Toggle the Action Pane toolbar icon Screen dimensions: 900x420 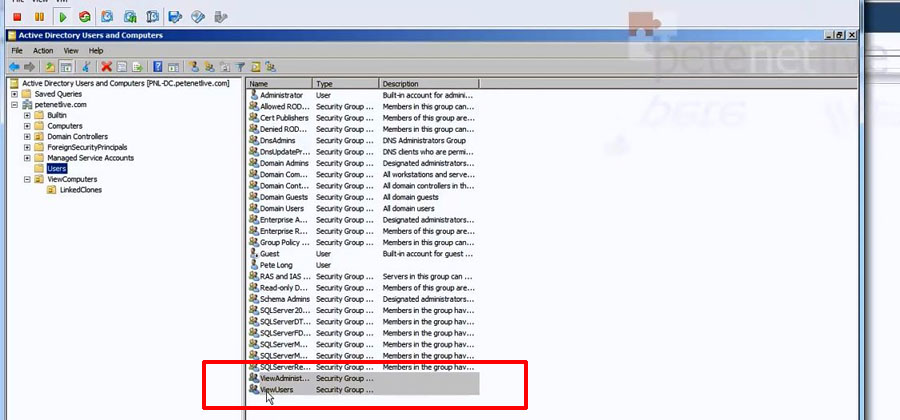coord(173,67)
